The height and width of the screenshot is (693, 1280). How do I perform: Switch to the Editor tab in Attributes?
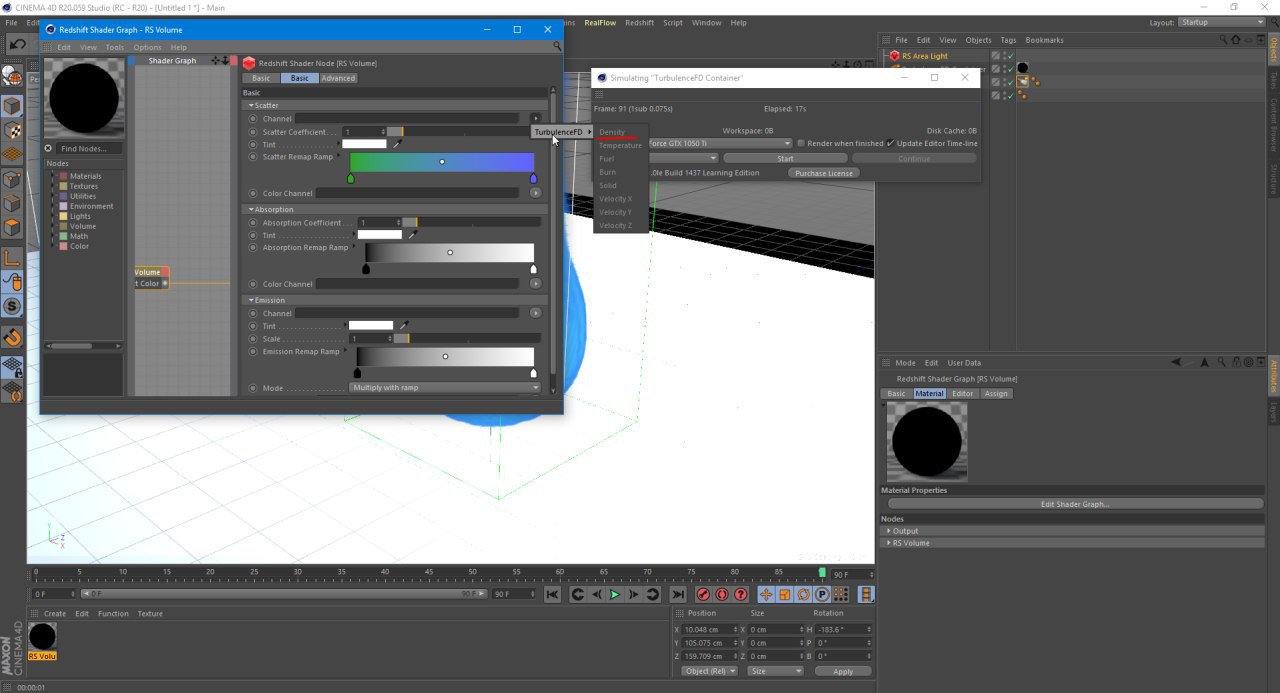point(963,394)
